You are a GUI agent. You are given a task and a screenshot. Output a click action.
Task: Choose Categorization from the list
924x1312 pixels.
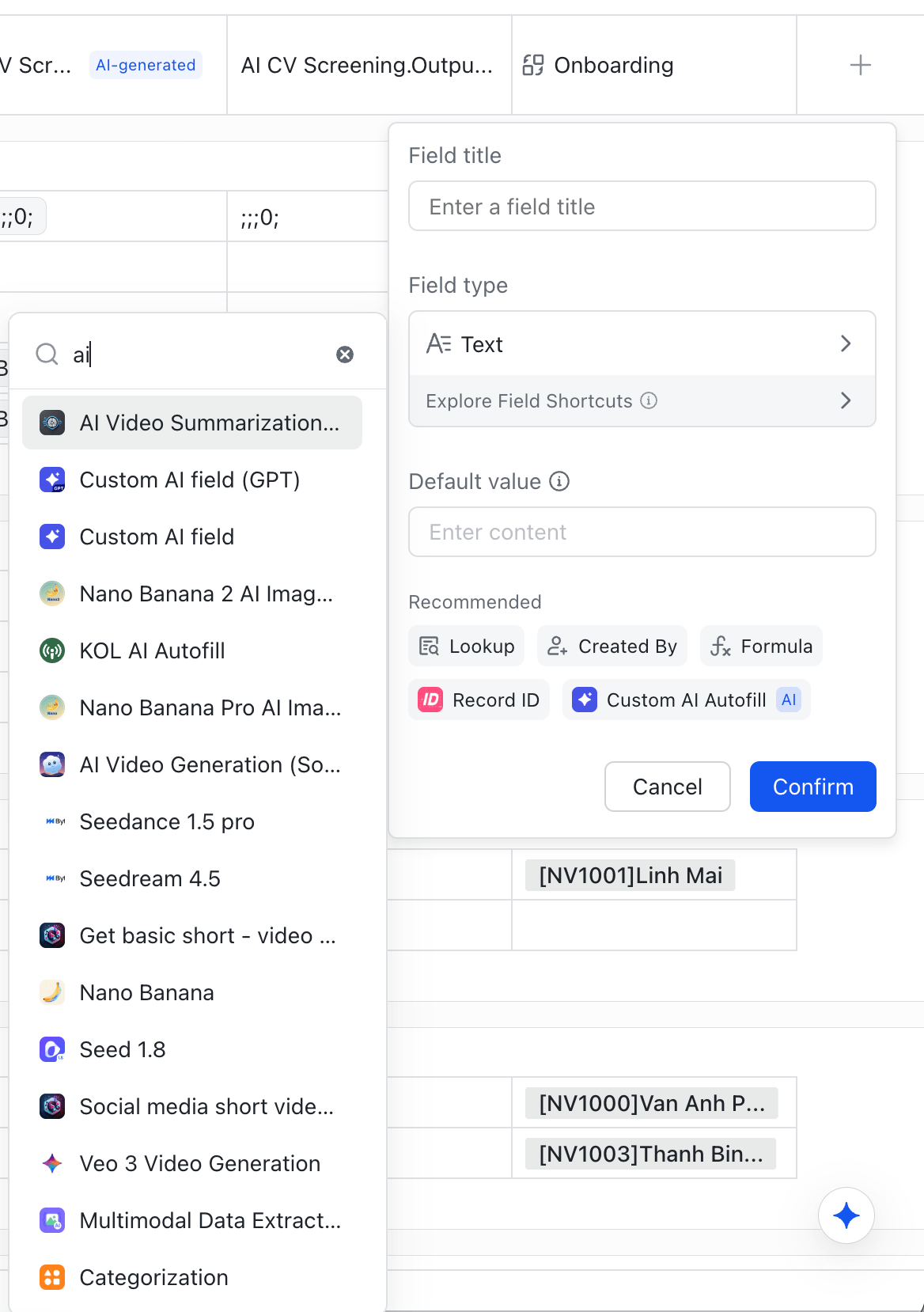click(192, 1277)
